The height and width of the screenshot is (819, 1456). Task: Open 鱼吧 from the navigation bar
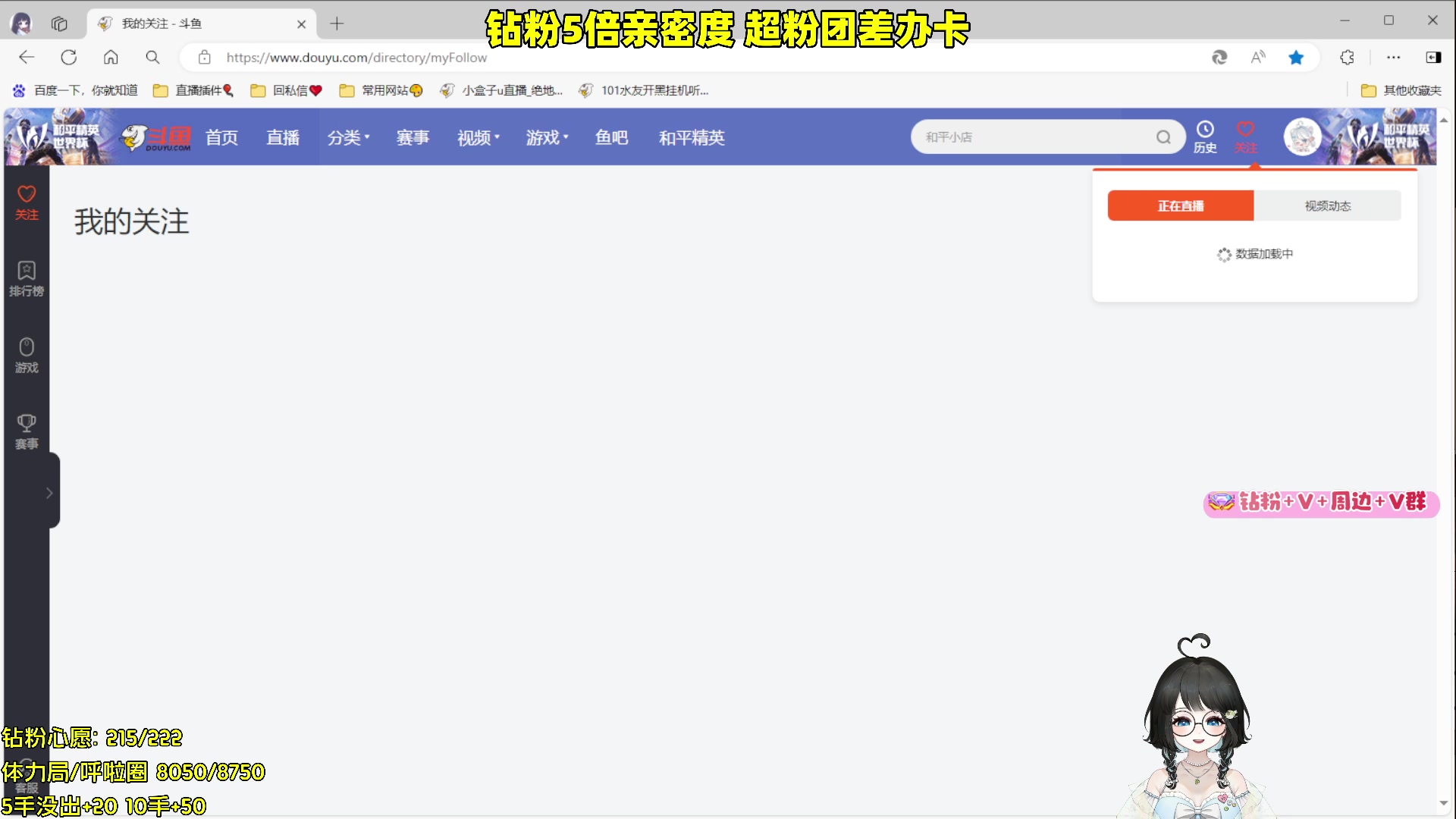(611, 137)
